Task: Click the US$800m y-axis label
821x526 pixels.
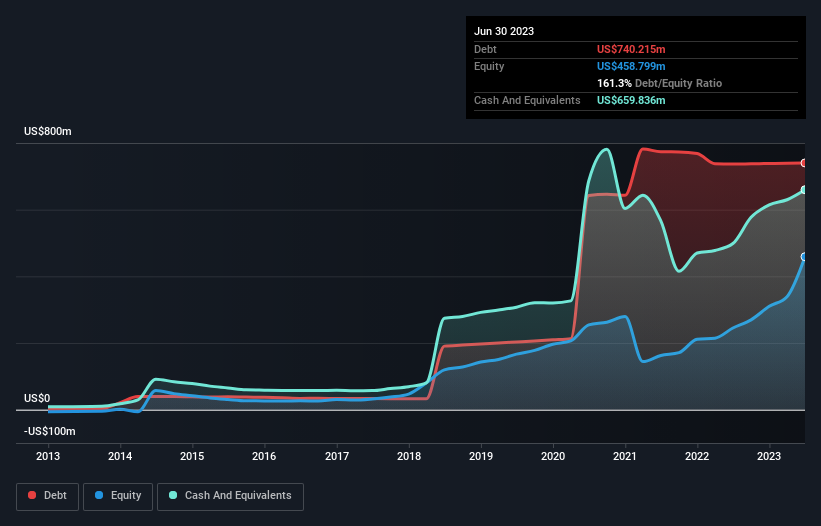Action: 48,131
